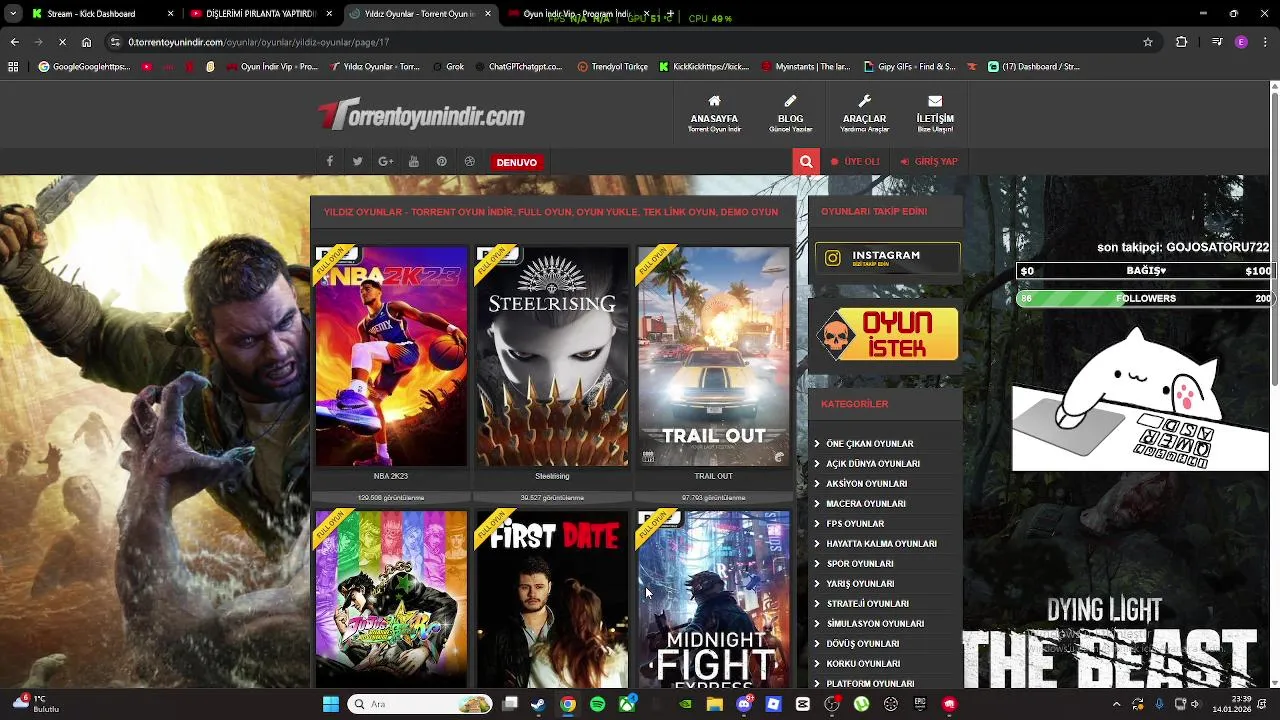The height and width of the screenshot is (720, 1280).
Task: Open ChatGPT bookmark
Action: pyautogui.click(x=517, y=67)
